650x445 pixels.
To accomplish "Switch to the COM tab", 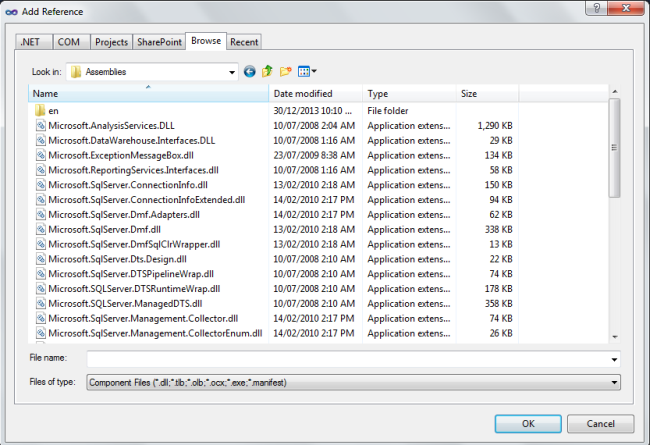I will click(x=71, y=42).
